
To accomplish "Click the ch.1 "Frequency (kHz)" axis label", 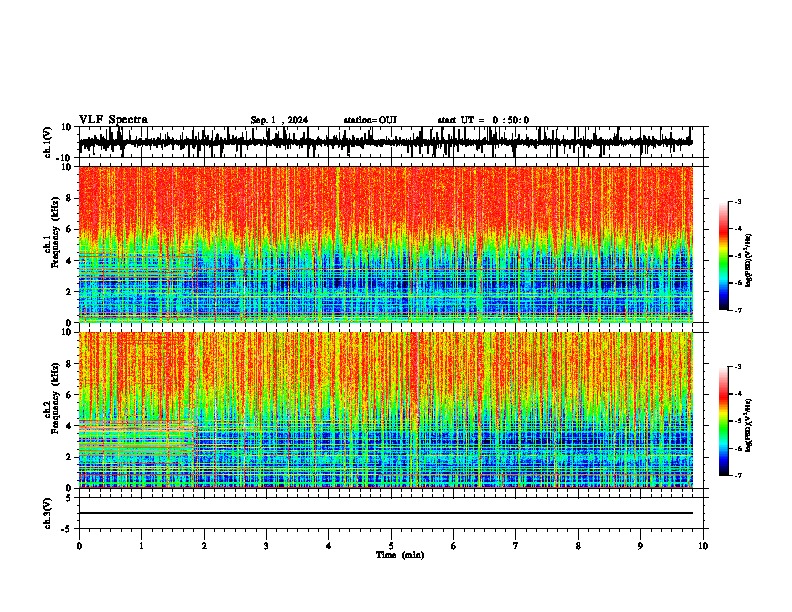I will coord(55,232).
